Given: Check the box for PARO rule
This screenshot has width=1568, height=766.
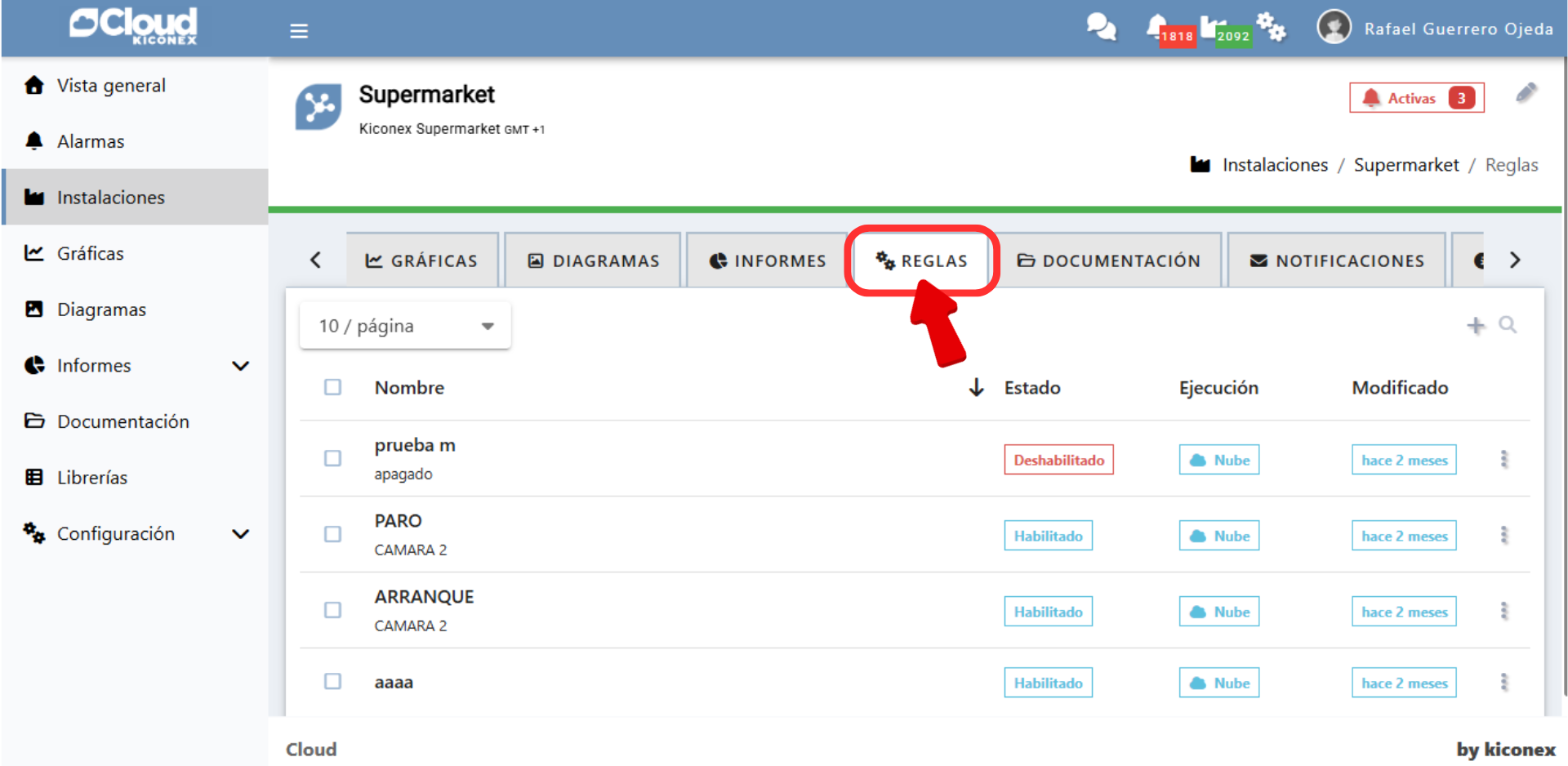Looking at the screenshot, I should point(332,534).
